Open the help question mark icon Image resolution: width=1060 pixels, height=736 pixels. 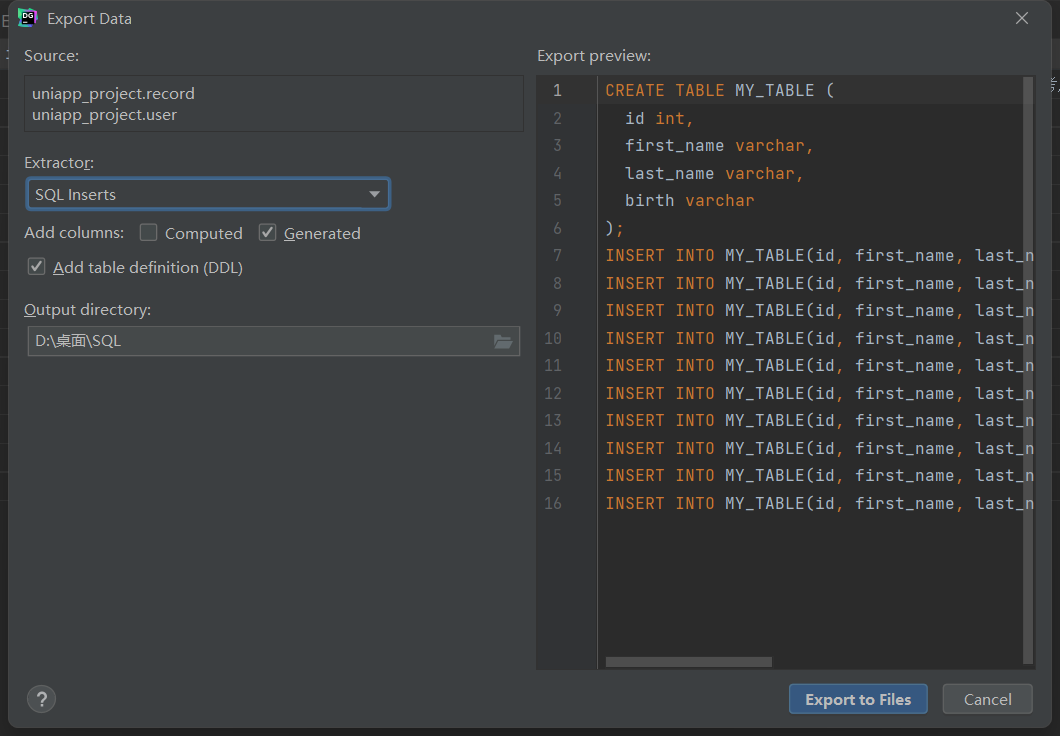(41, 698)
